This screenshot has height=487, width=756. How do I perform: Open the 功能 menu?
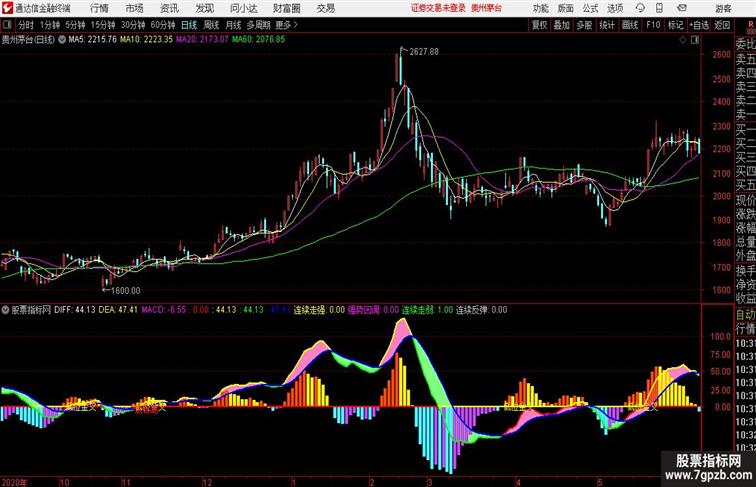pyautogui.click(x=540, y=8)
